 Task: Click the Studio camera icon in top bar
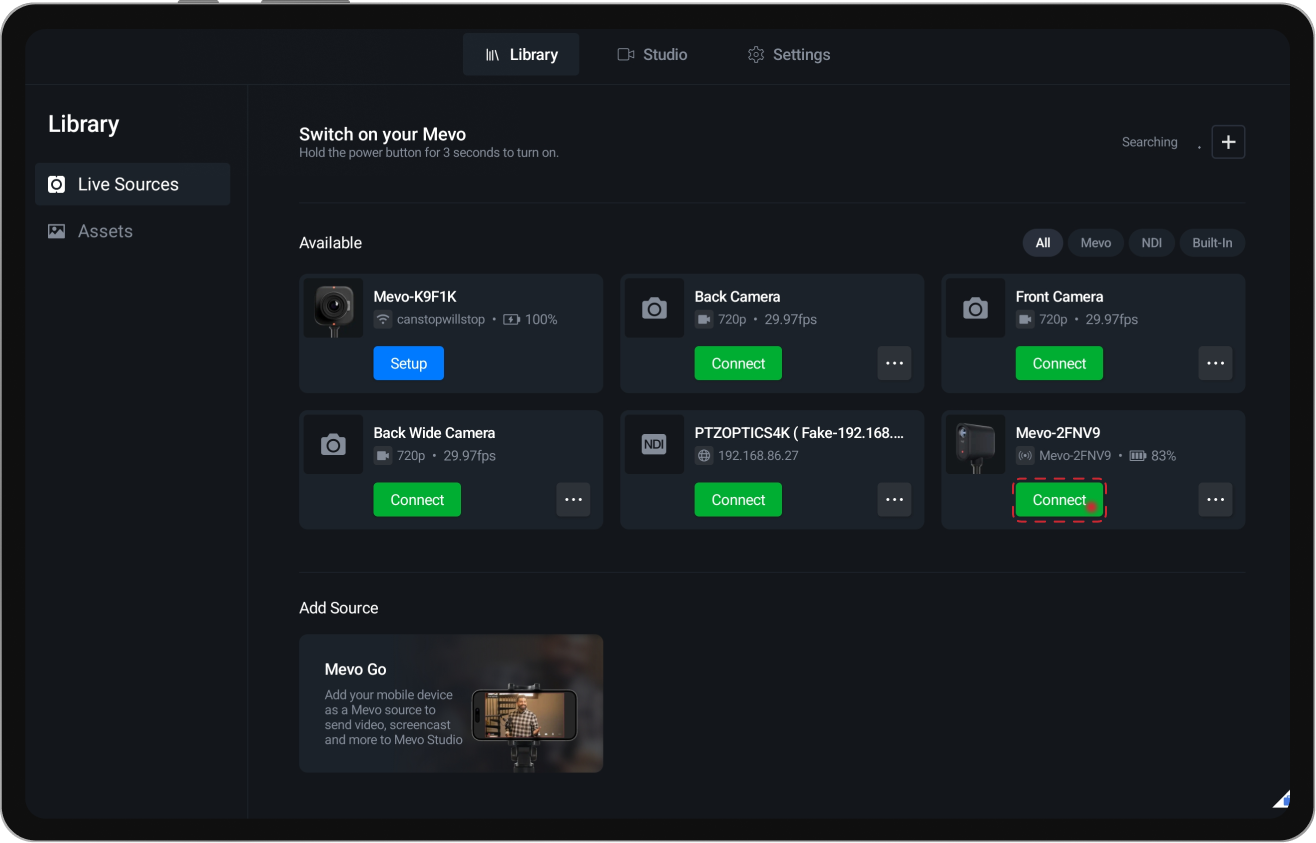click(626, 55)
